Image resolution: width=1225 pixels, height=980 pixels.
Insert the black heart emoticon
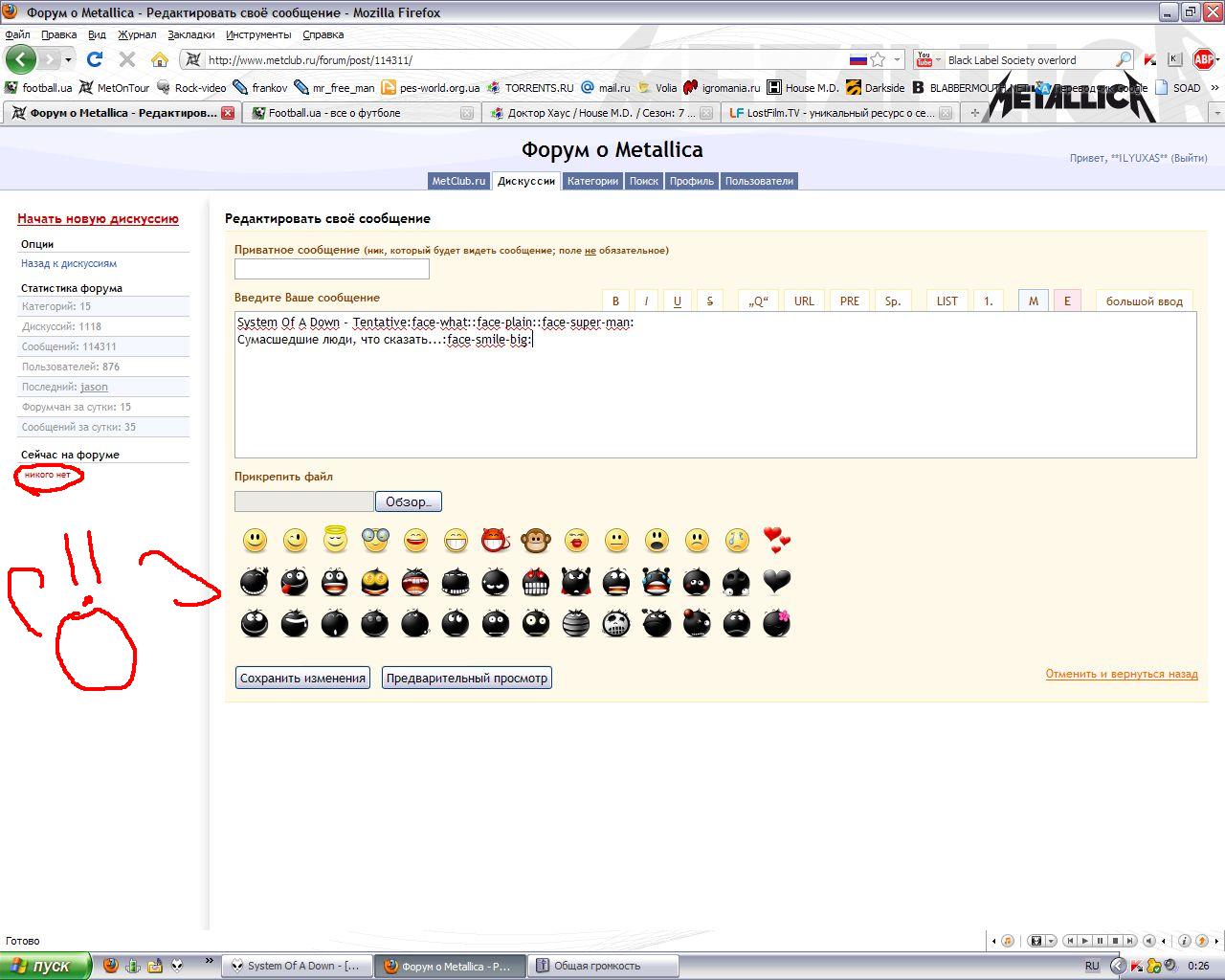pos(776,581)
